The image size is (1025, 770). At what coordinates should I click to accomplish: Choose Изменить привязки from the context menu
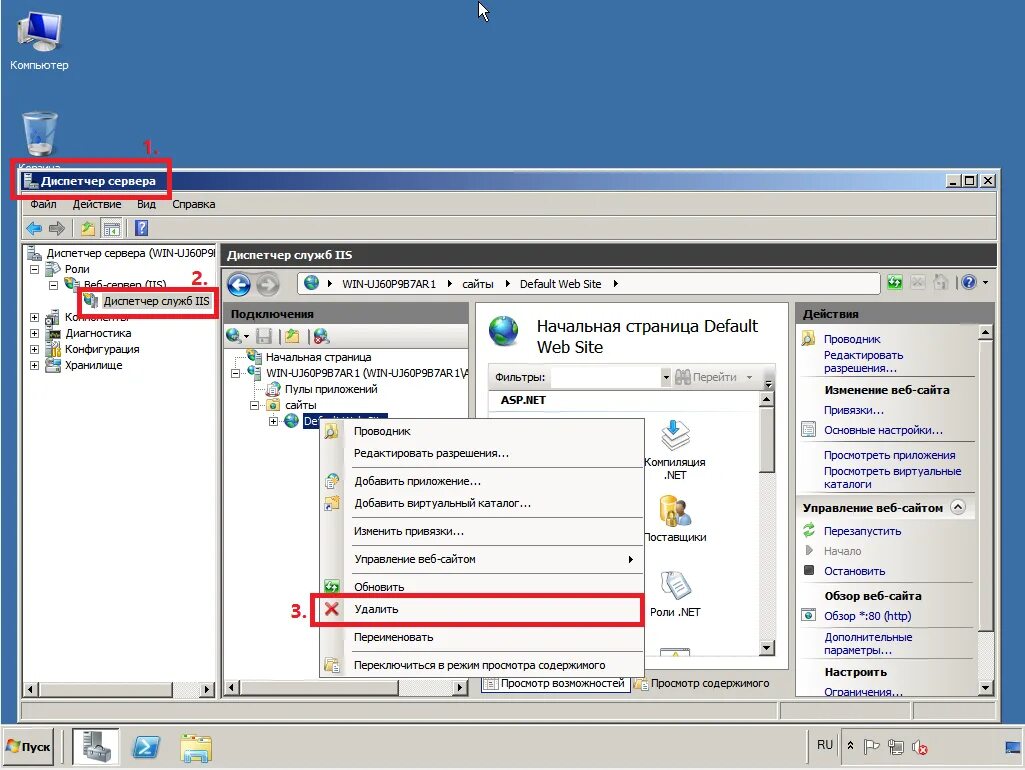(x=481, y=531)
